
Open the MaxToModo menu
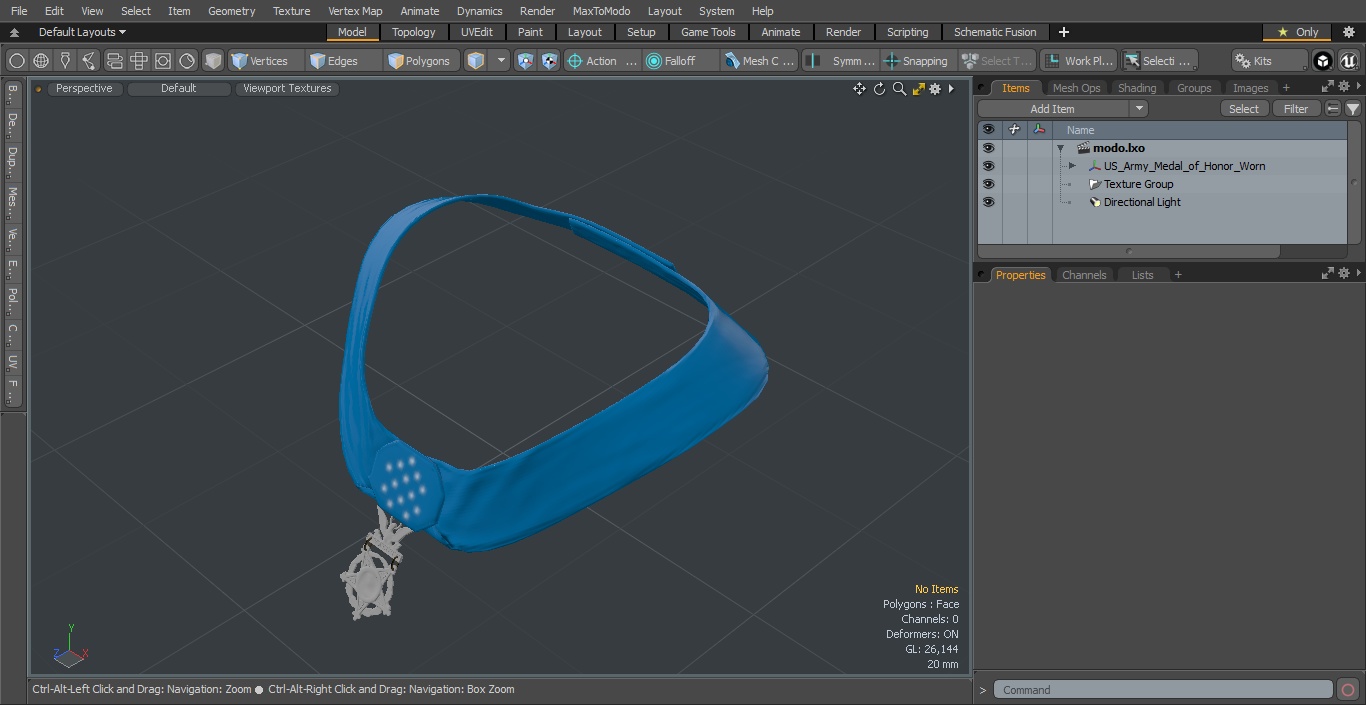point(601,11)
